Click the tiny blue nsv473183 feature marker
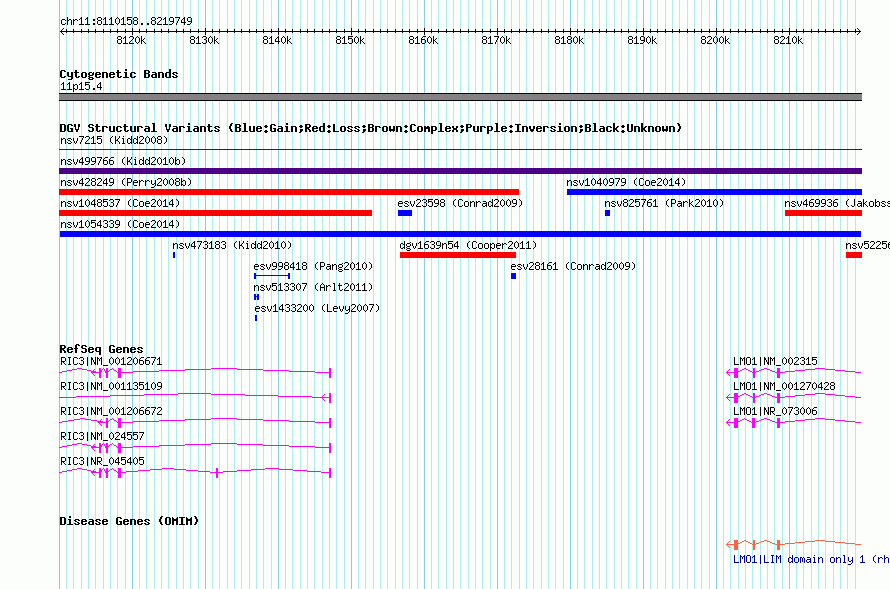The height and width of the screenshot is (589, 890). point(174,255)
